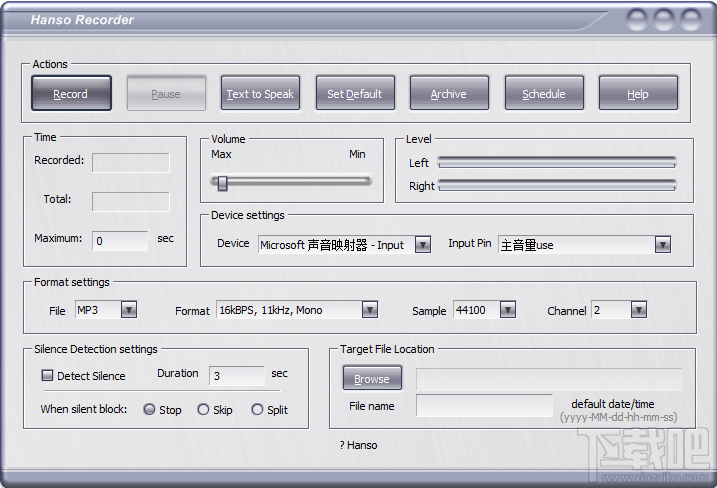Click the '(yyyy-MM-dd-hh-mm-ss)' hint text

618,417
